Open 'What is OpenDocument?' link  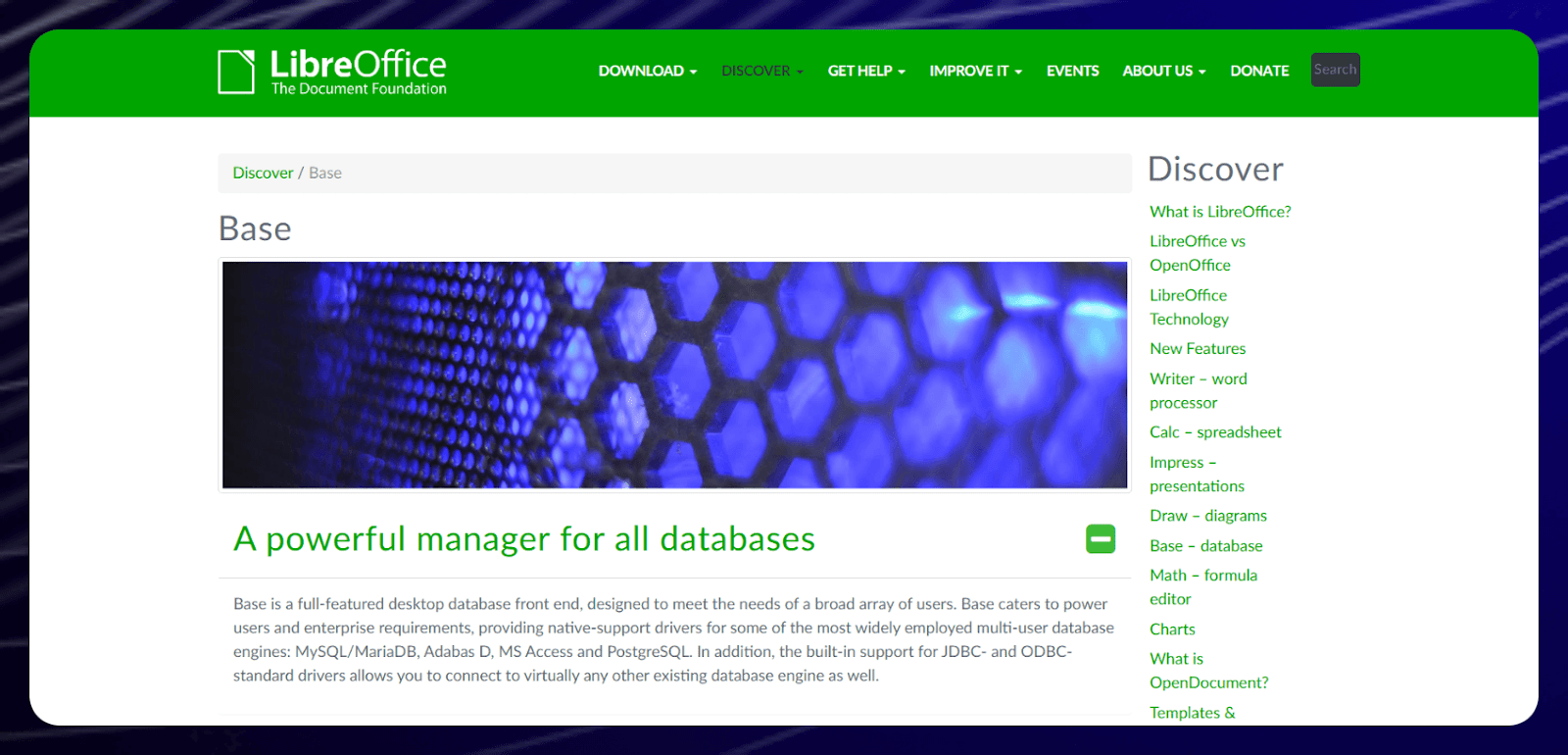click(x=1209, y=671)
